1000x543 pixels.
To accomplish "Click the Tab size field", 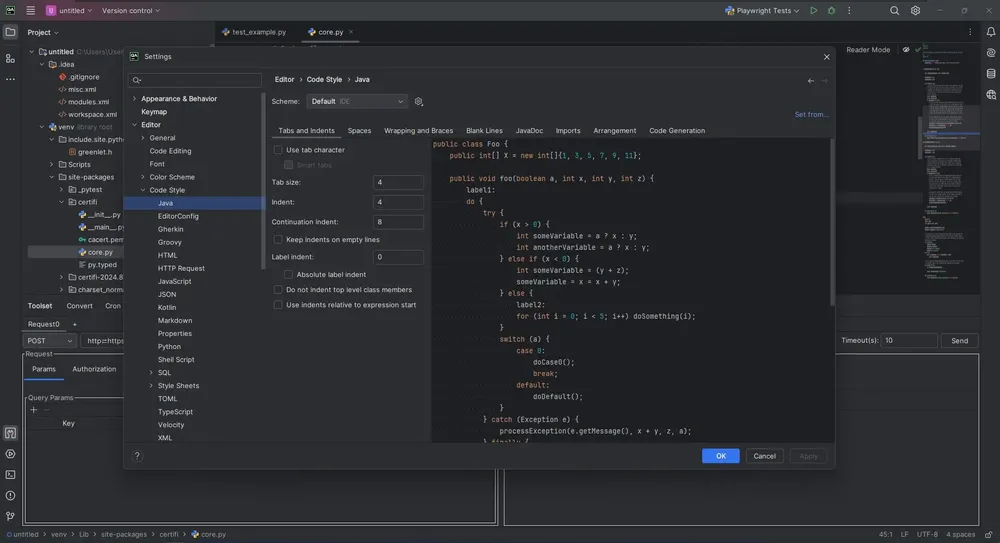I will [398, 182].
